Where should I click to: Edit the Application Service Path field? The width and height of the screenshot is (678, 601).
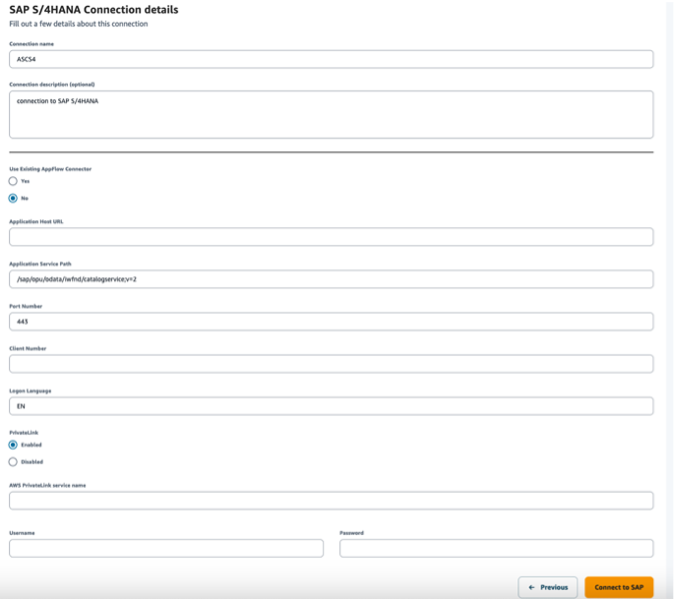coord(331,279)
